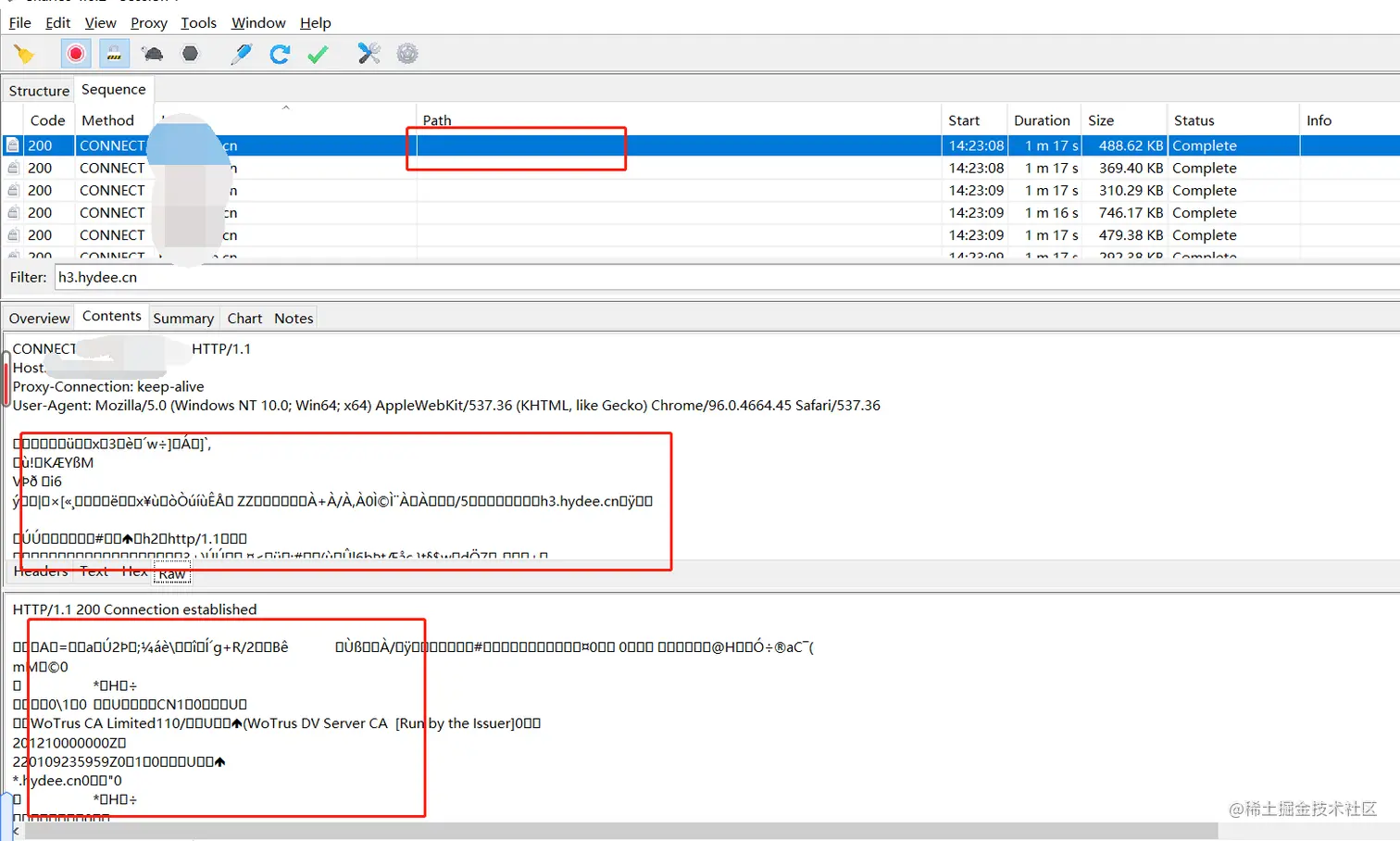Screen dimensions: 1400x841
Task: Open the Help menu
Action: [x=315, y=22]
